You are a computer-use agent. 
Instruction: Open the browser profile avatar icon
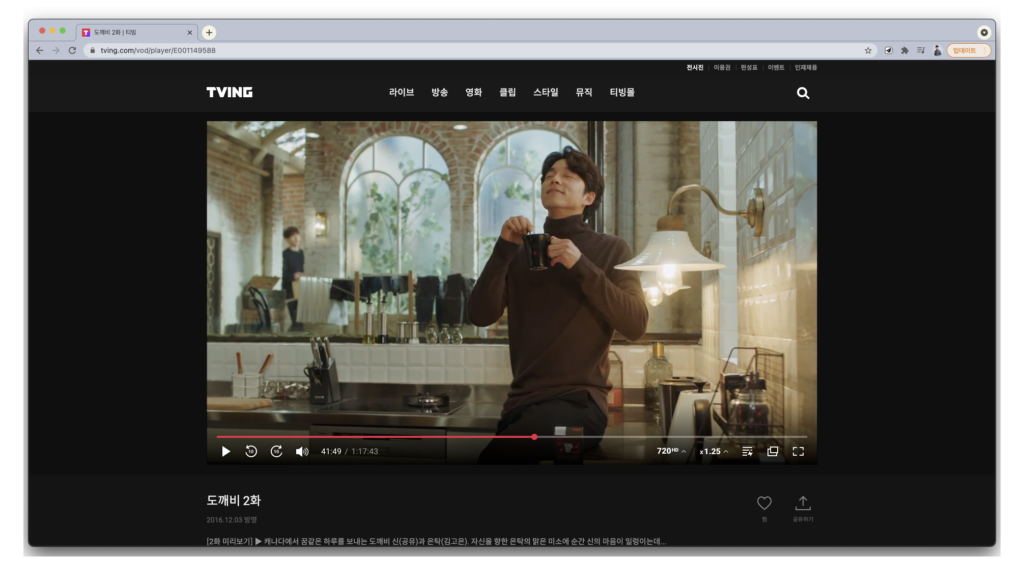(x=937, y=50)
